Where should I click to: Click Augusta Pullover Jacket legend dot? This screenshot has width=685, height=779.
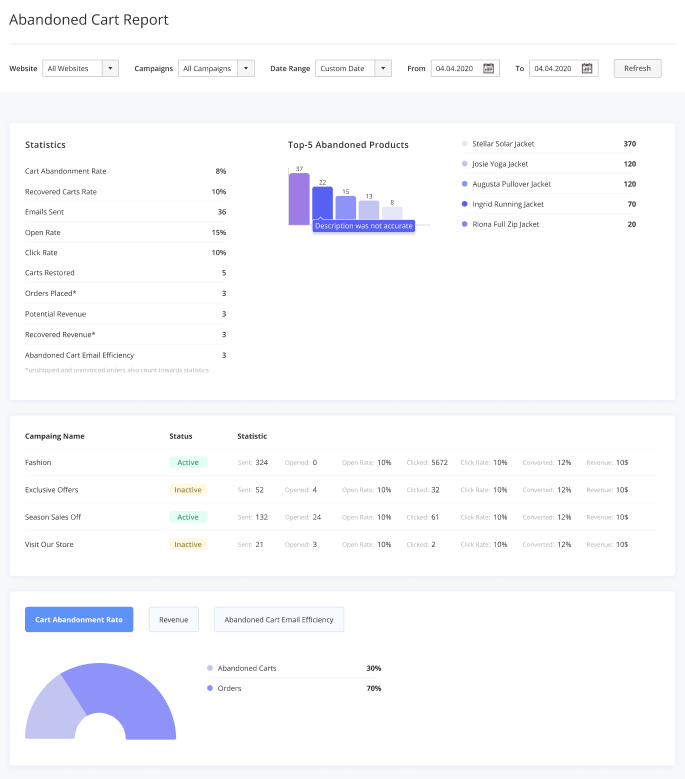(464, 184)
